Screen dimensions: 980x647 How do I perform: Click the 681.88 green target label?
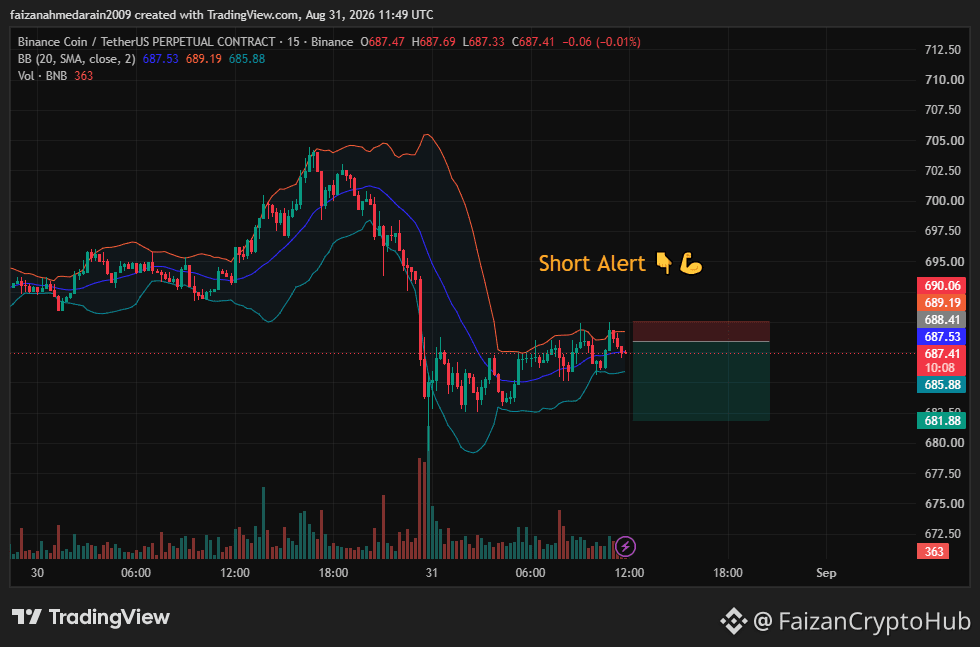coord(942,421)
